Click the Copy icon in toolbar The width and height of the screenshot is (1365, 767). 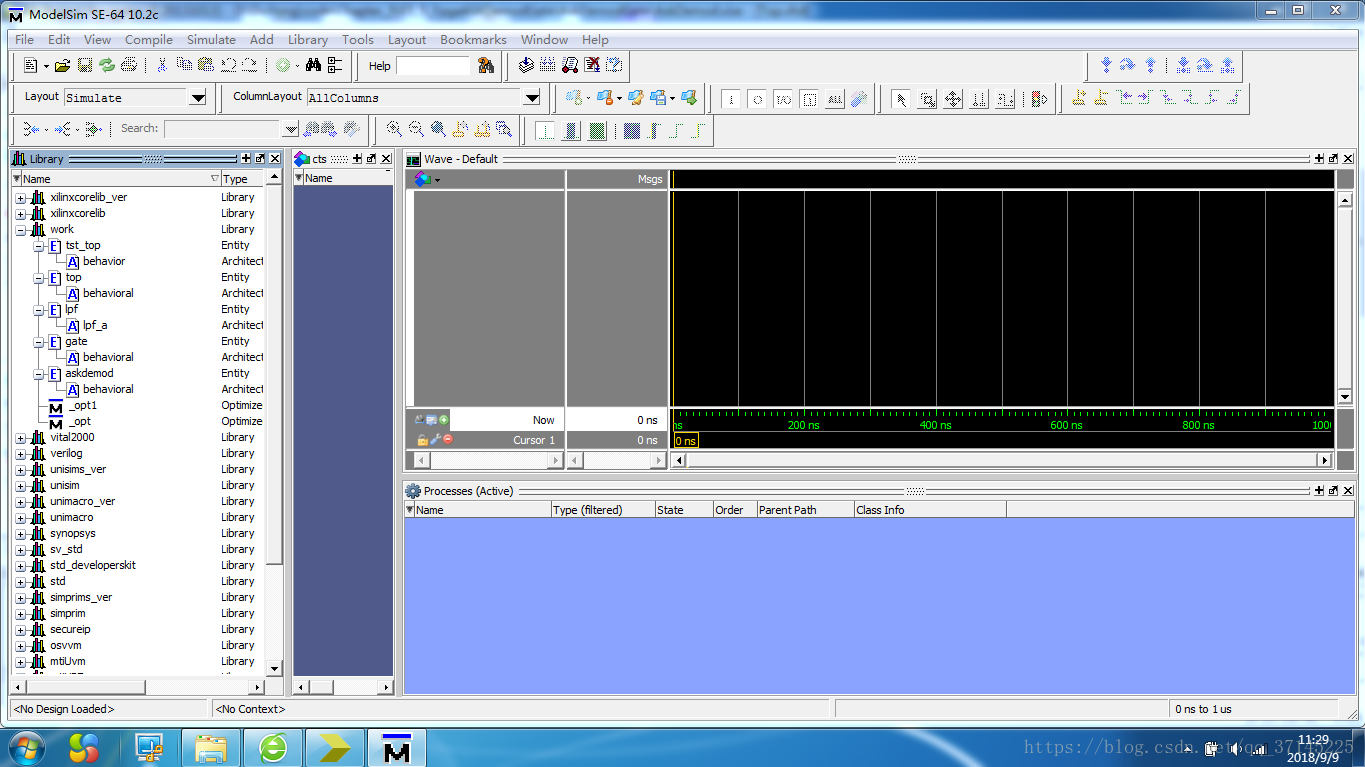pos(185,65)
